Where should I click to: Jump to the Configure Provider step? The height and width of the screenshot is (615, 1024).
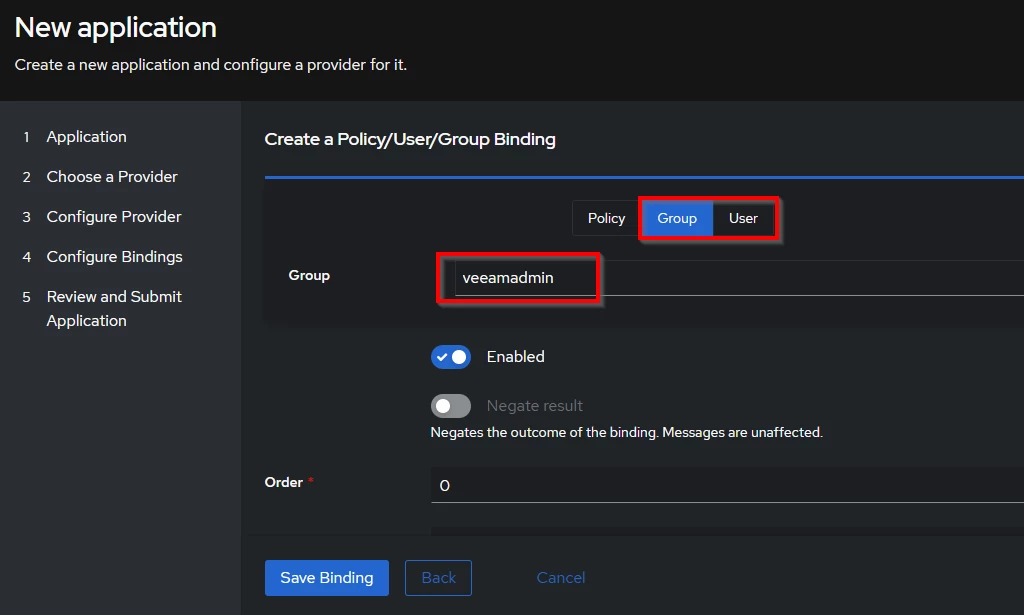click(114, 217)
